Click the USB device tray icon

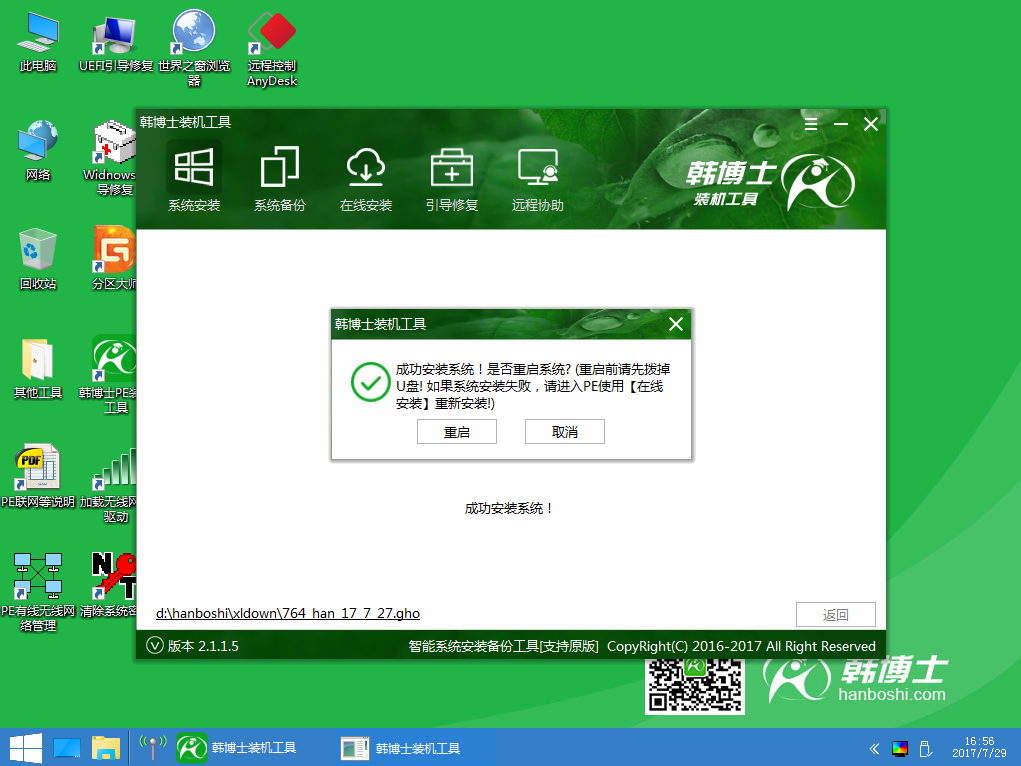tap(925, 748)
